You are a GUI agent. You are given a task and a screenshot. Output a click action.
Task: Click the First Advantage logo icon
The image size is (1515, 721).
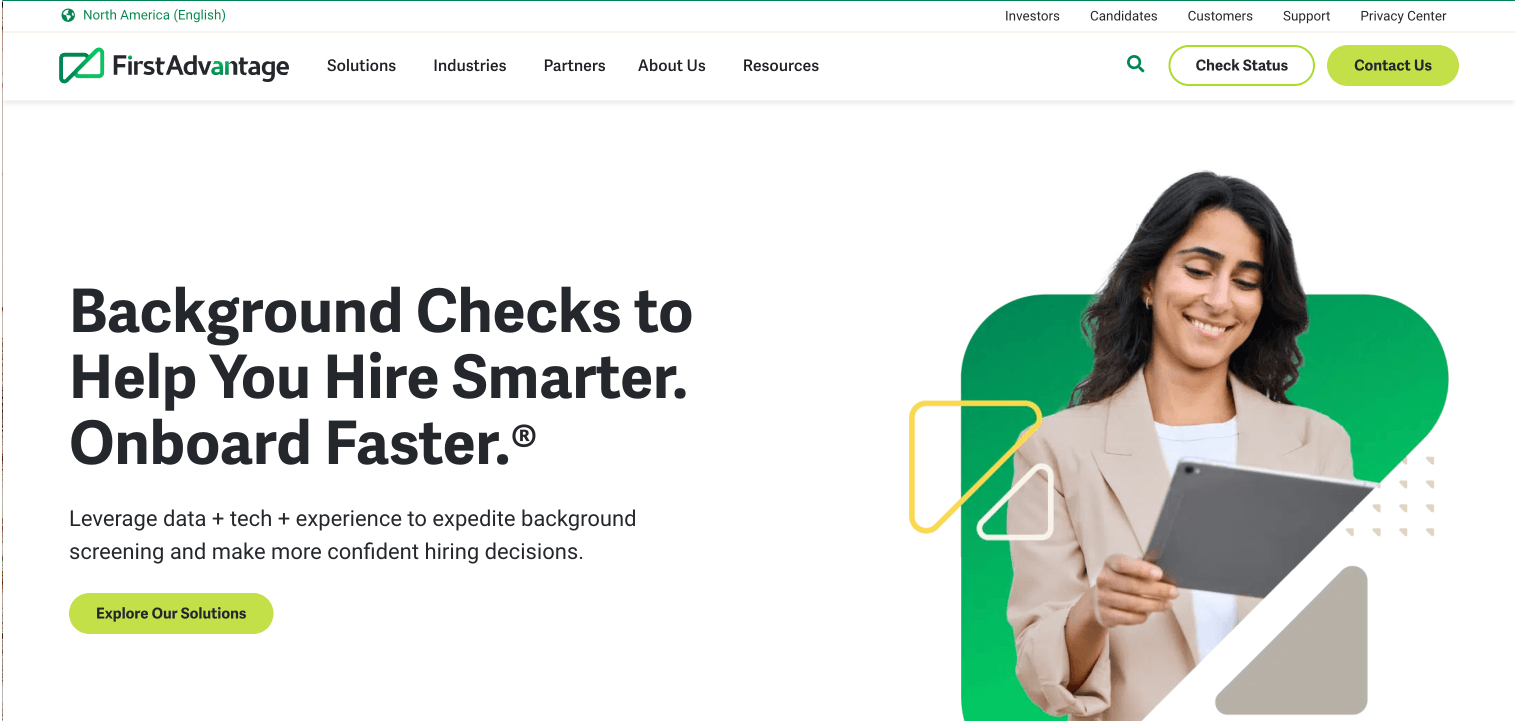click(81, 65)
